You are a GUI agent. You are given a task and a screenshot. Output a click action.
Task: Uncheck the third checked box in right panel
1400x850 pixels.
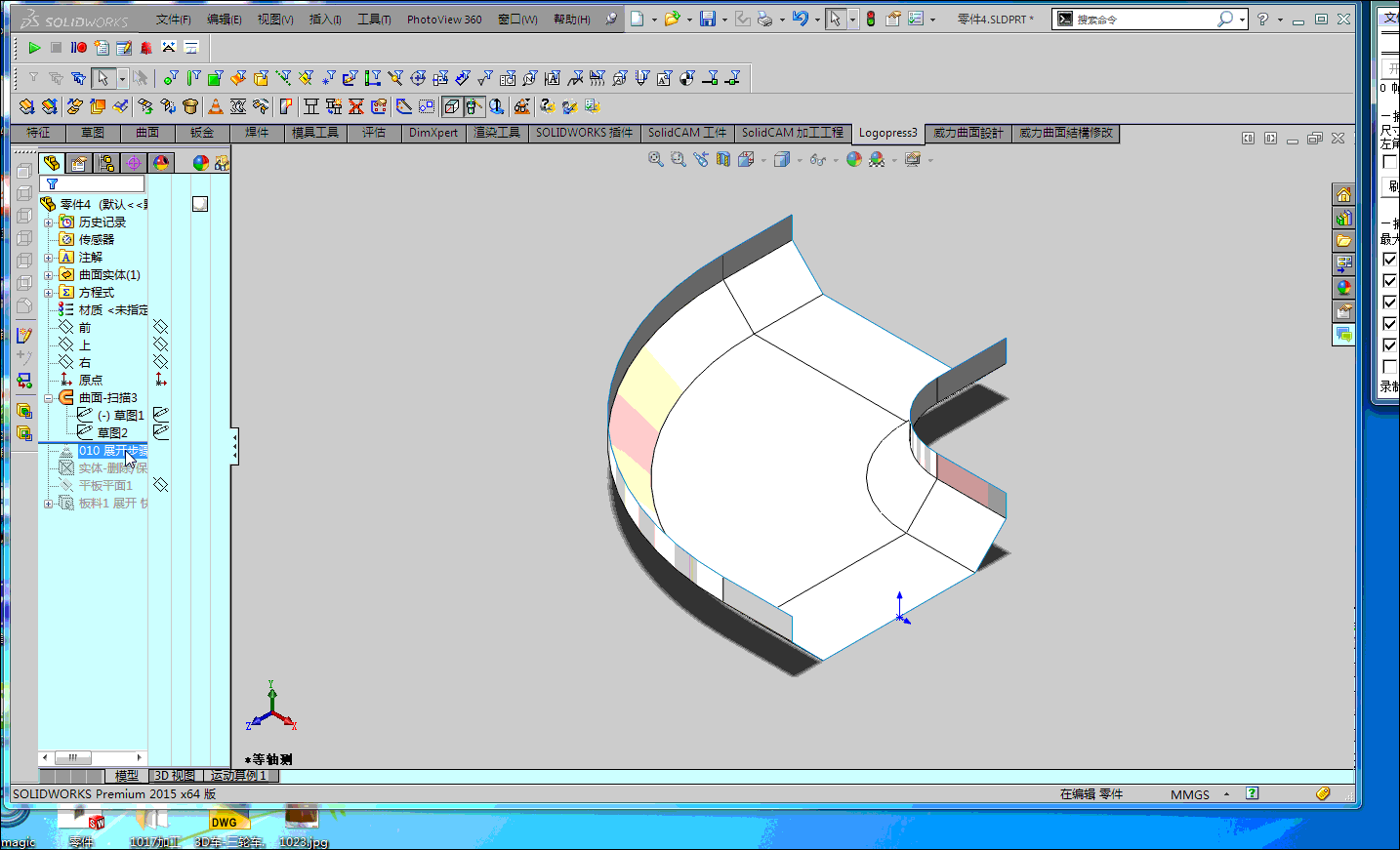click(x=1389, y=303)
